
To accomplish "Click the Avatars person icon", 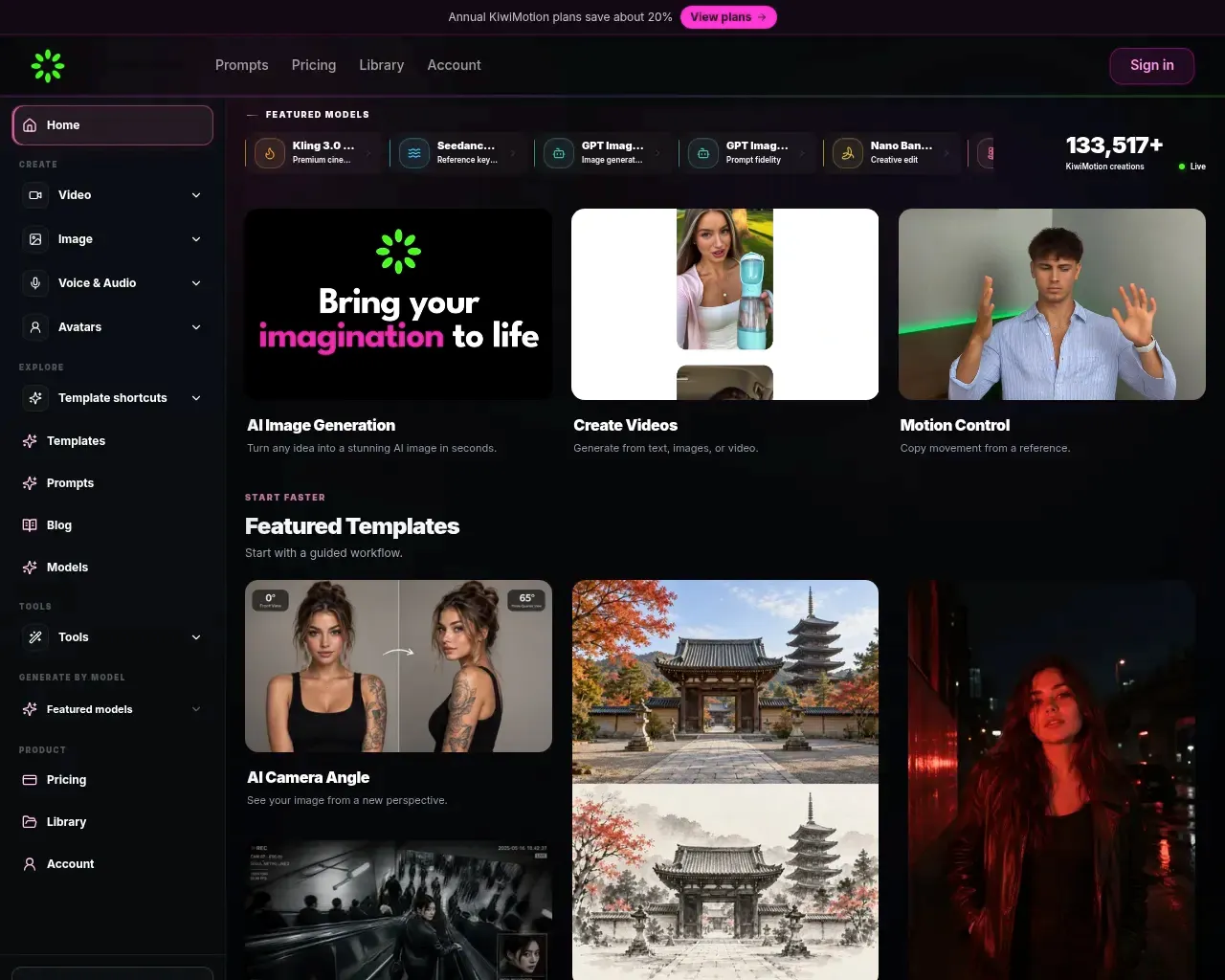I will tap(35, 327).
